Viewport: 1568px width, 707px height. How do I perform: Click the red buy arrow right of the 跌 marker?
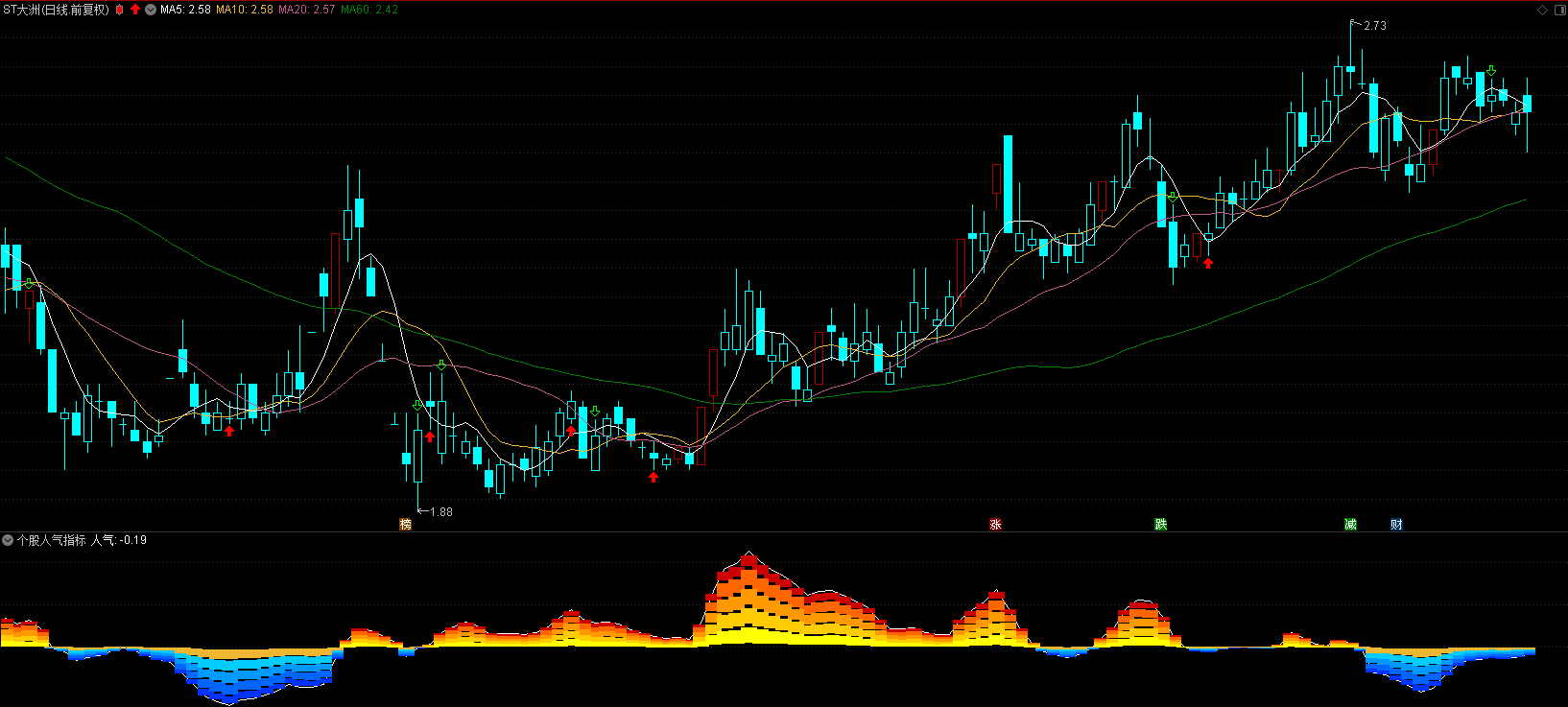pyautogui.click(x=1208, y=262)
